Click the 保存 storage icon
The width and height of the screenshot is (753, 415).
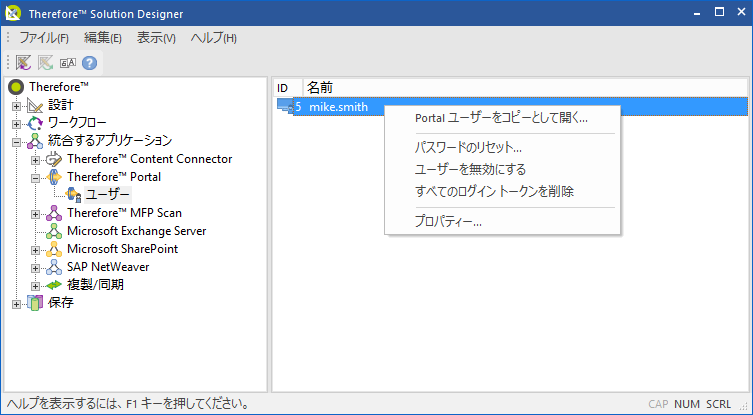tap(36, 303)
